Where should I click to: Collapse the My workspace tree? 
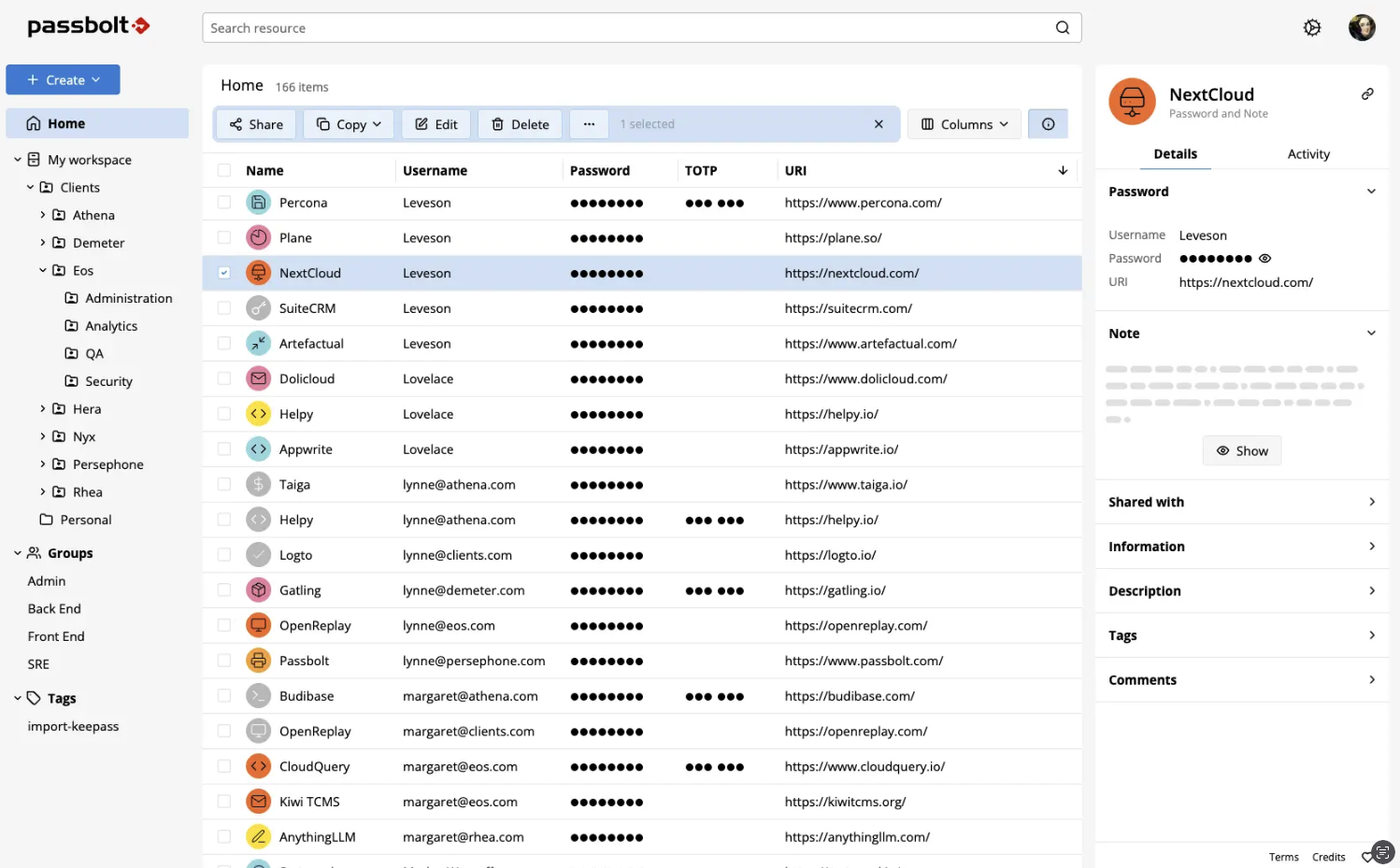point(18,160)
